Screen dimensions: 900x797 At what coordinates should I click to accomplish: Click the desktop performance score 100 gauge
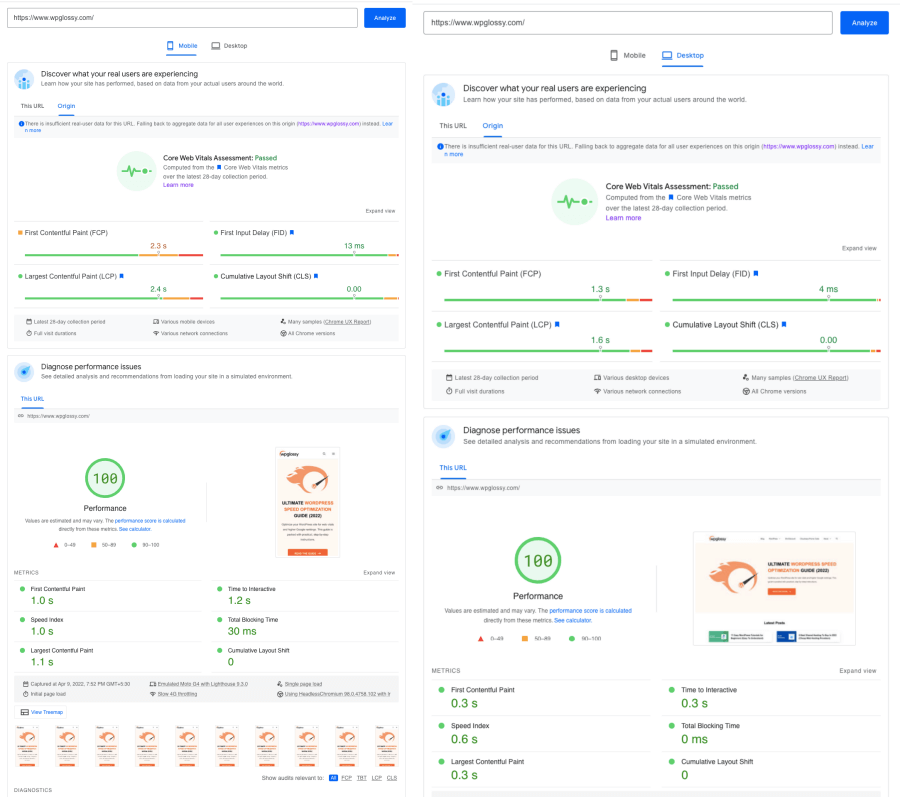pos(538,561)
